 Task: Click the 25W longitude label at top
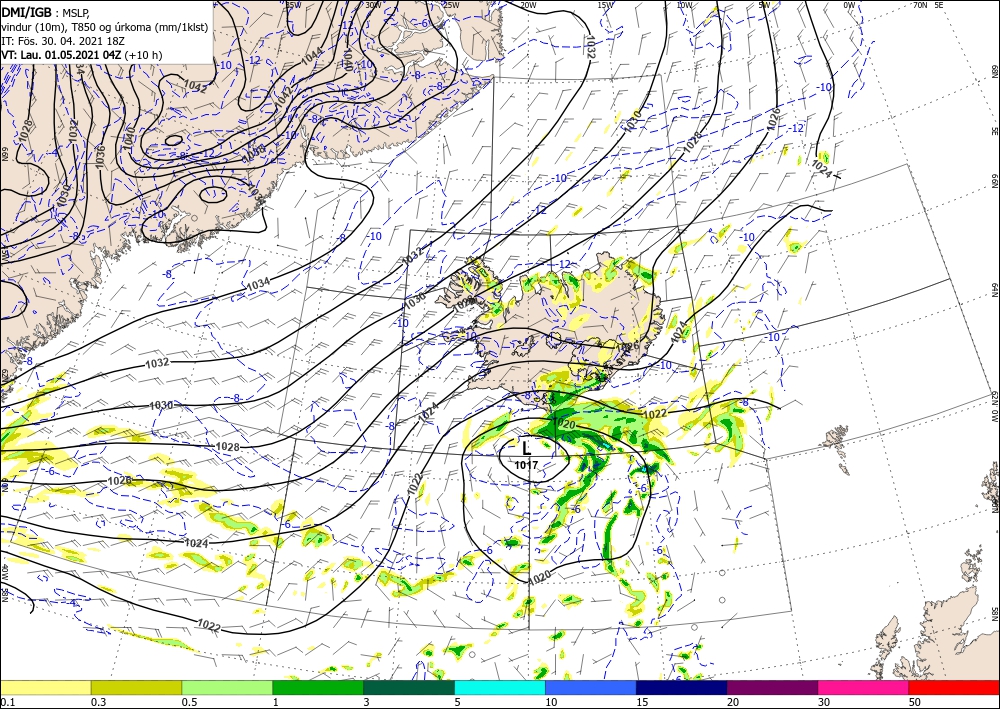[451, 5]
